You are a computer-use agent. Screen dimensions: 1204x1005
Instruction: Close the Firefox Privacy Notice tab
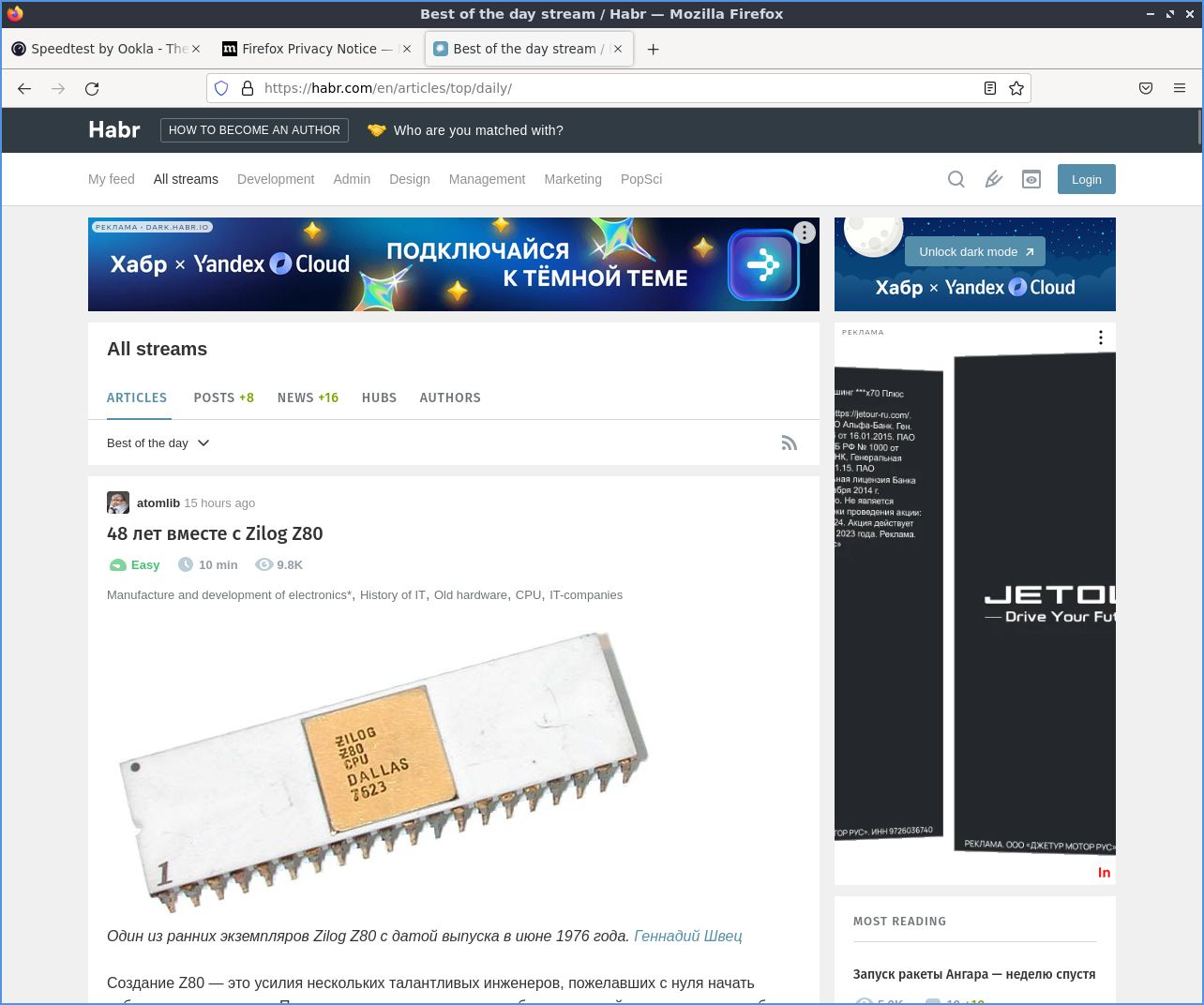[407, 49]
